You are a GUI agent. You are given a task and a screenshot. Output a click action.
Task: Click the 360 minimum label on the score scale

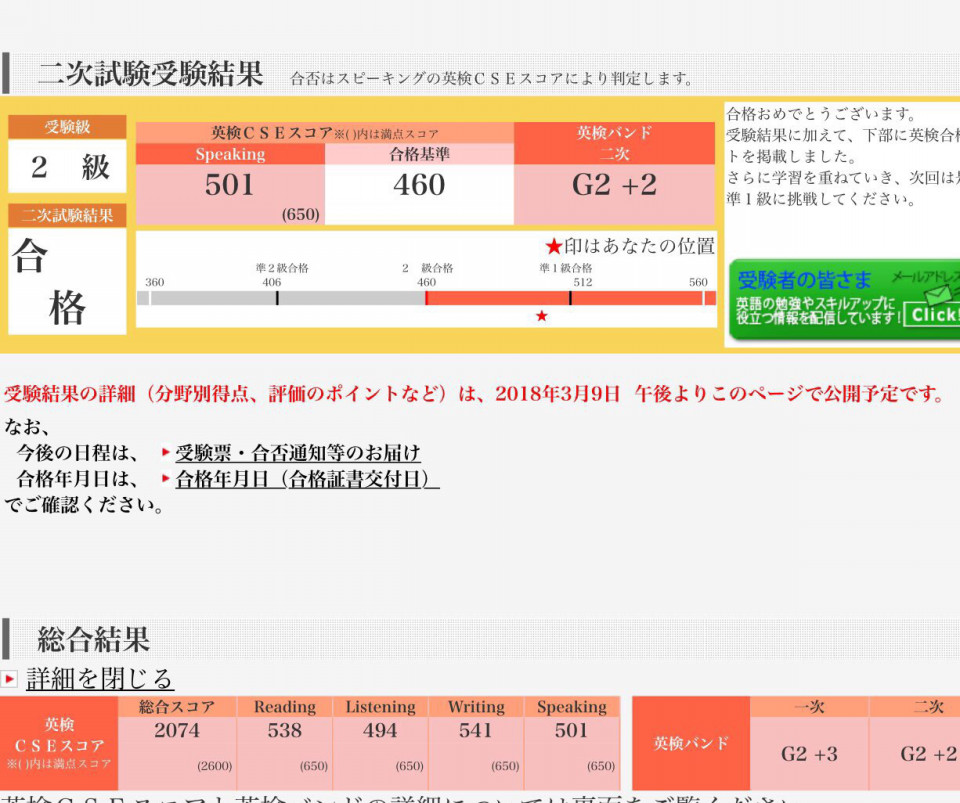point(154,282)
